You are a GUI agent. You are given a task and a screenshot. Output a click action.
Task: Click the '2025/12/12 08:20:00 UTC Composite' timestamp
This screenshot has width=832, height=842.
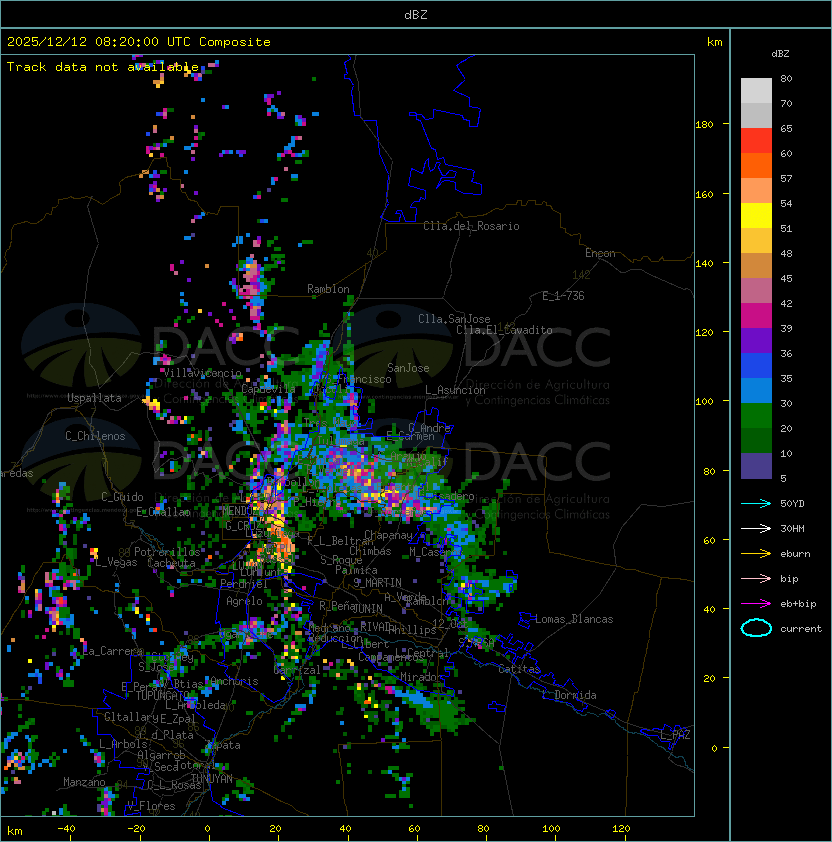pyautogui.click(x=139, y=42)
